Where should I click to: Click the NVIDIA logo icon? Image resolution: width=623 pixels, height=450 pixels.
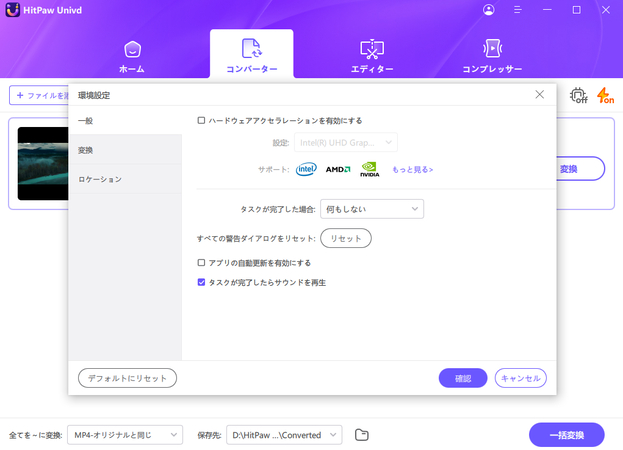(x=370, y=169)
